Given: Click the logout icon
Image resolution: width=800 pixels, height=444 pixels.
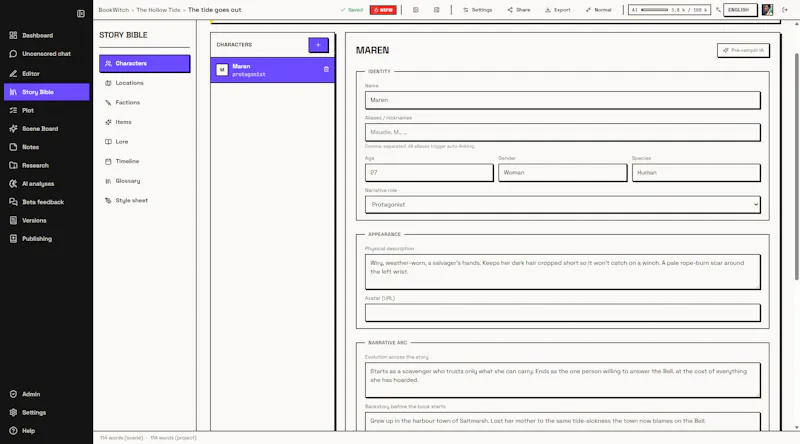Looking at the screenshot, I should point(785,10).
